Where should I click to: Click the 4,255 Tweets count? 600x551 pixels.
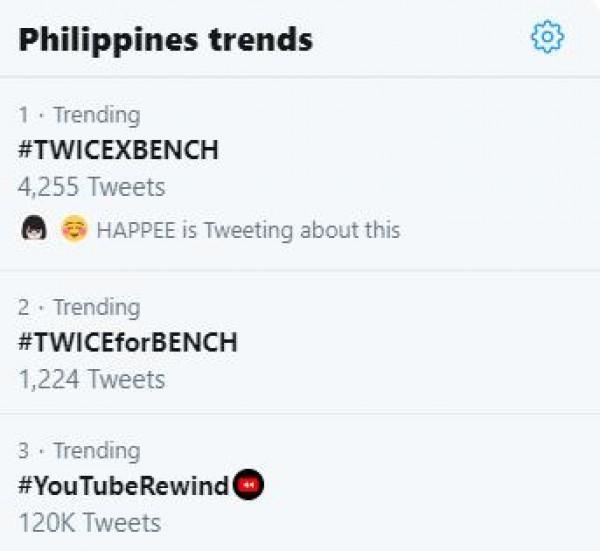coord(91,186)
